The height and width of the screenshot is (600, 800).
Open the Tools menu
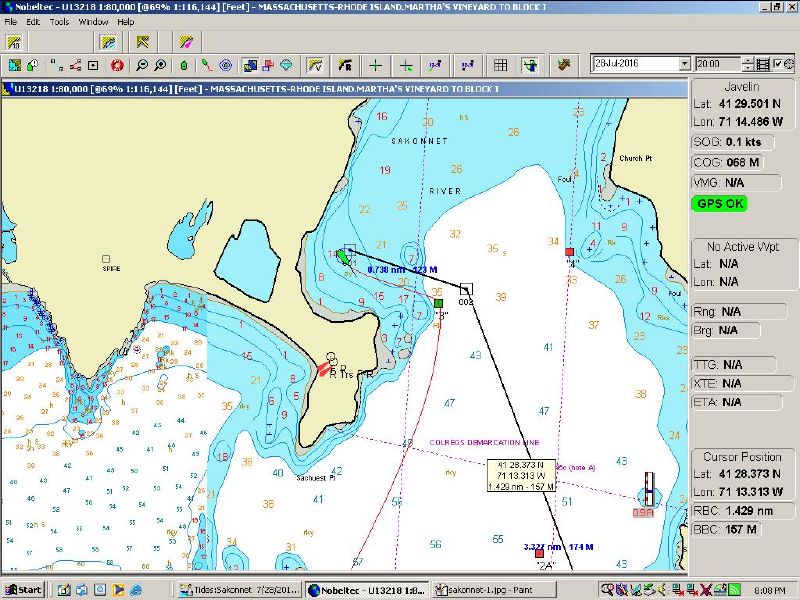click(x=60, y=21)
